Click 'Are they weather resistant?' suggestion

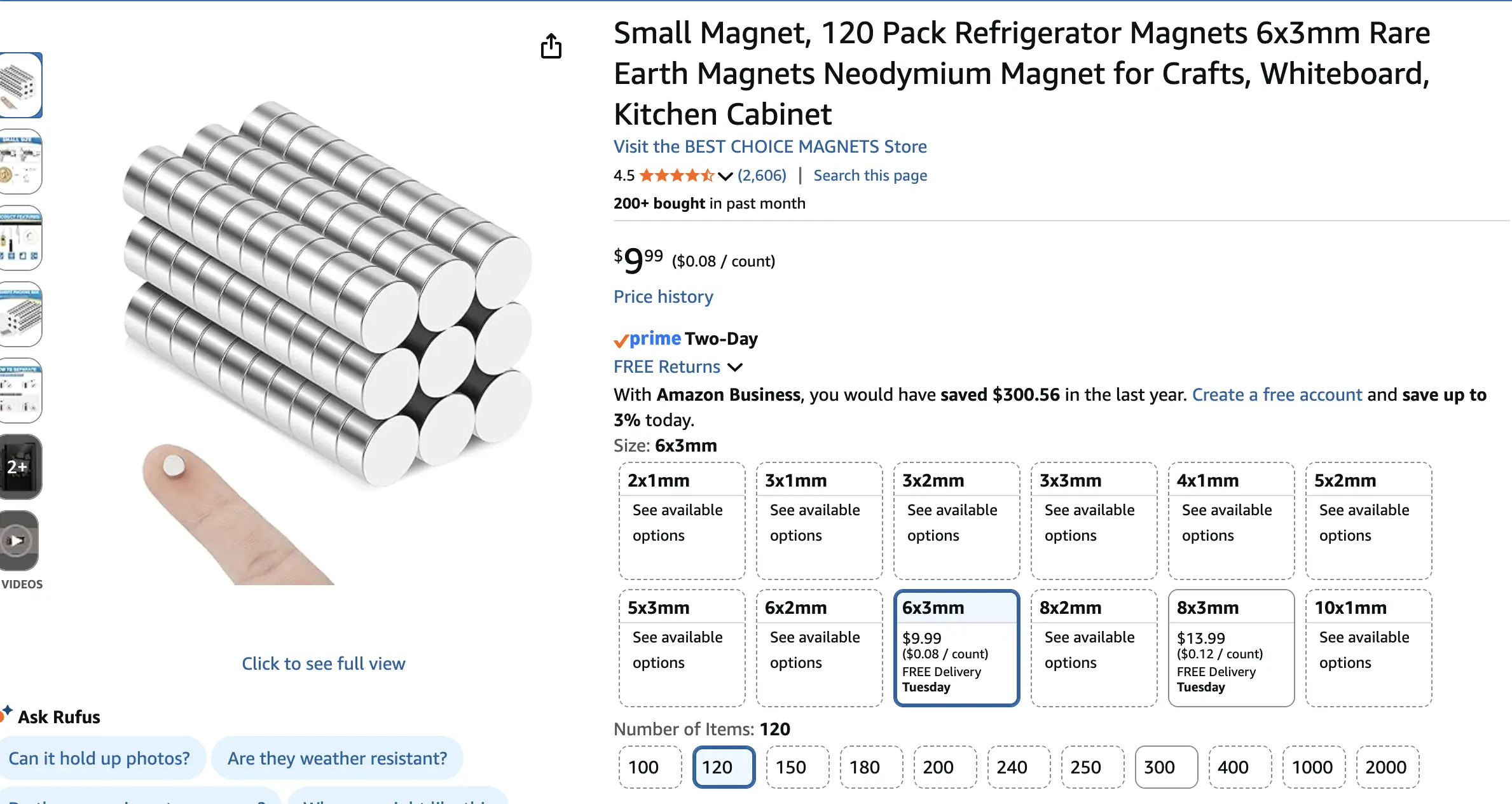[x=337, y=758]
